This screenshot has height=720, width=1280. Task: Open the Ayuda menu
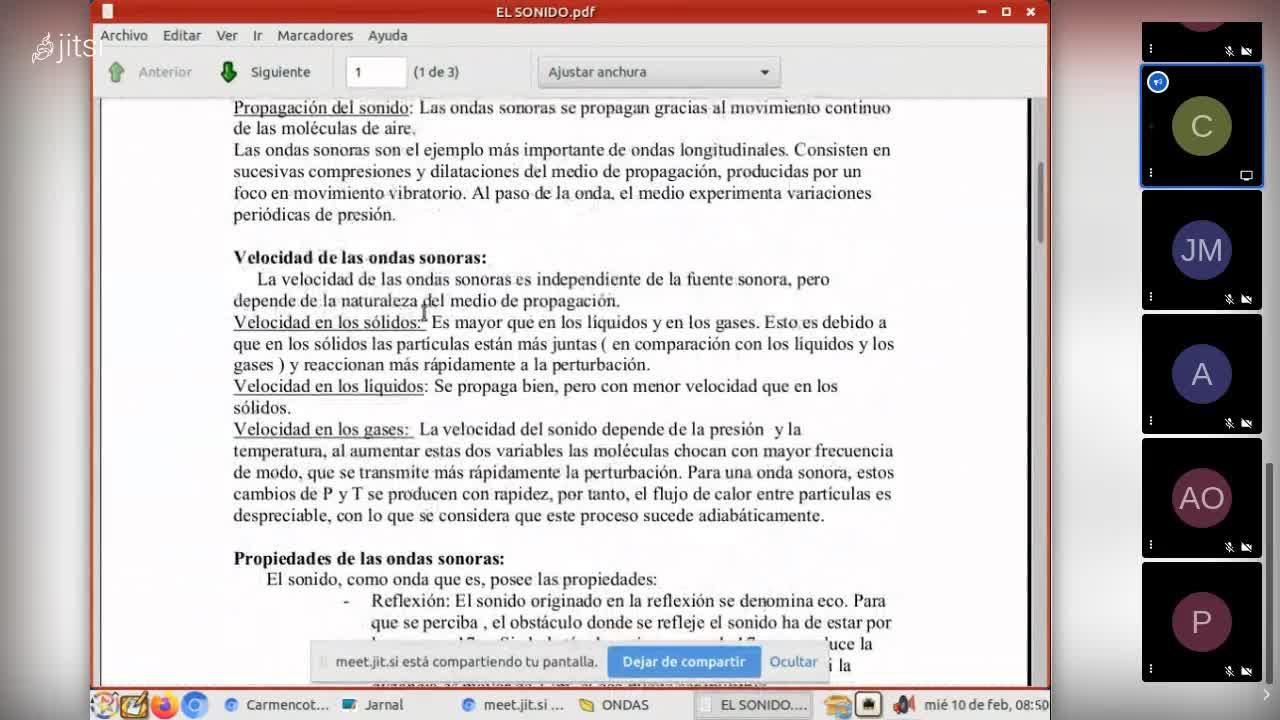pos(388,35)
